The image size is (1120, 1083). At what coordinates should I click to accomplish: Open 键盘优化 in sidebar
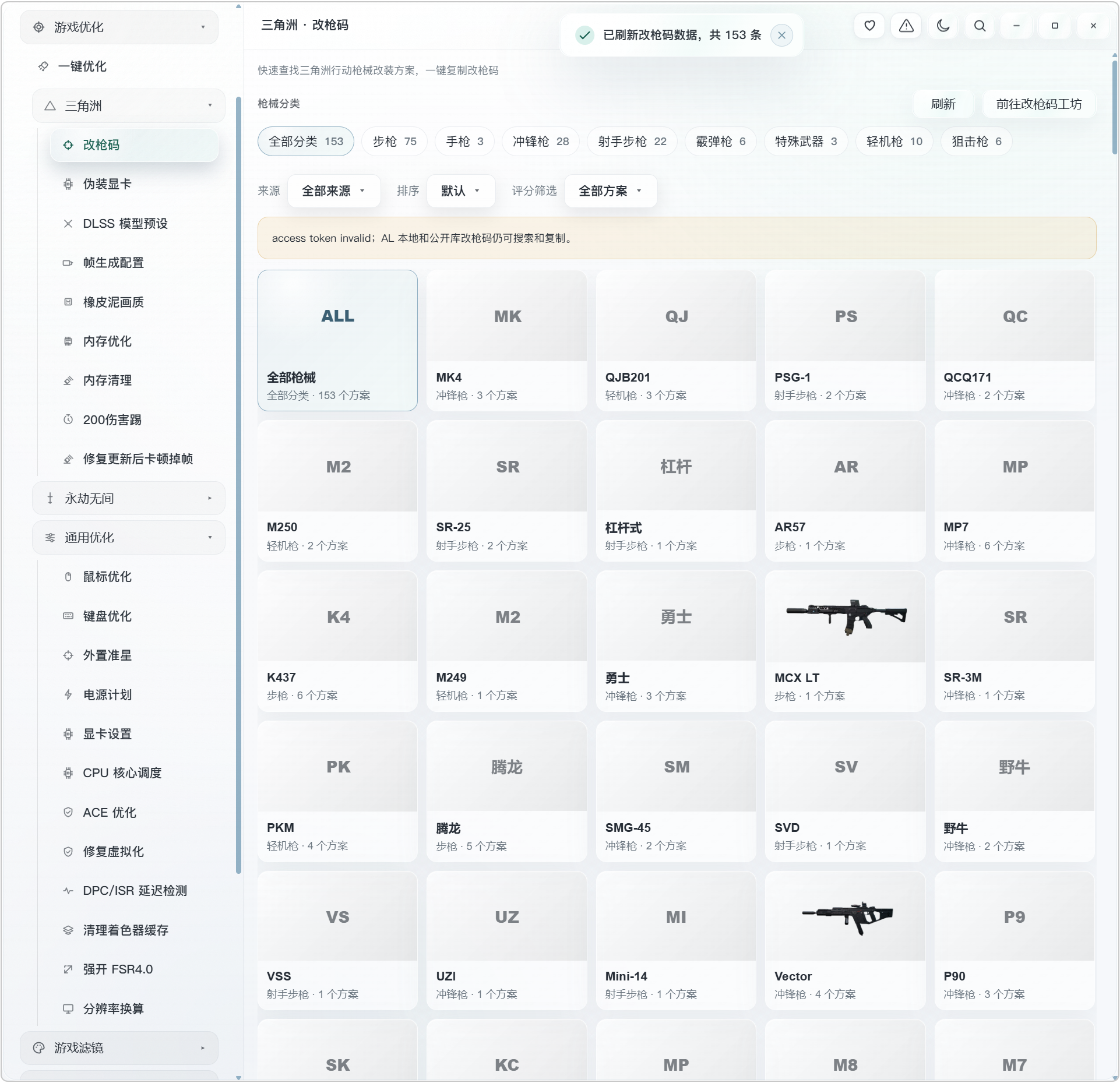pos(134,616)
